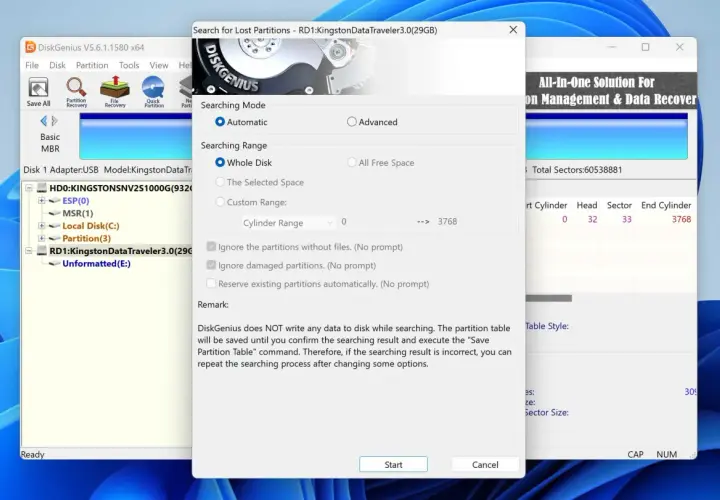
Task: Click the DiskGenius app logo in title bar
Action: pos(30,47)
